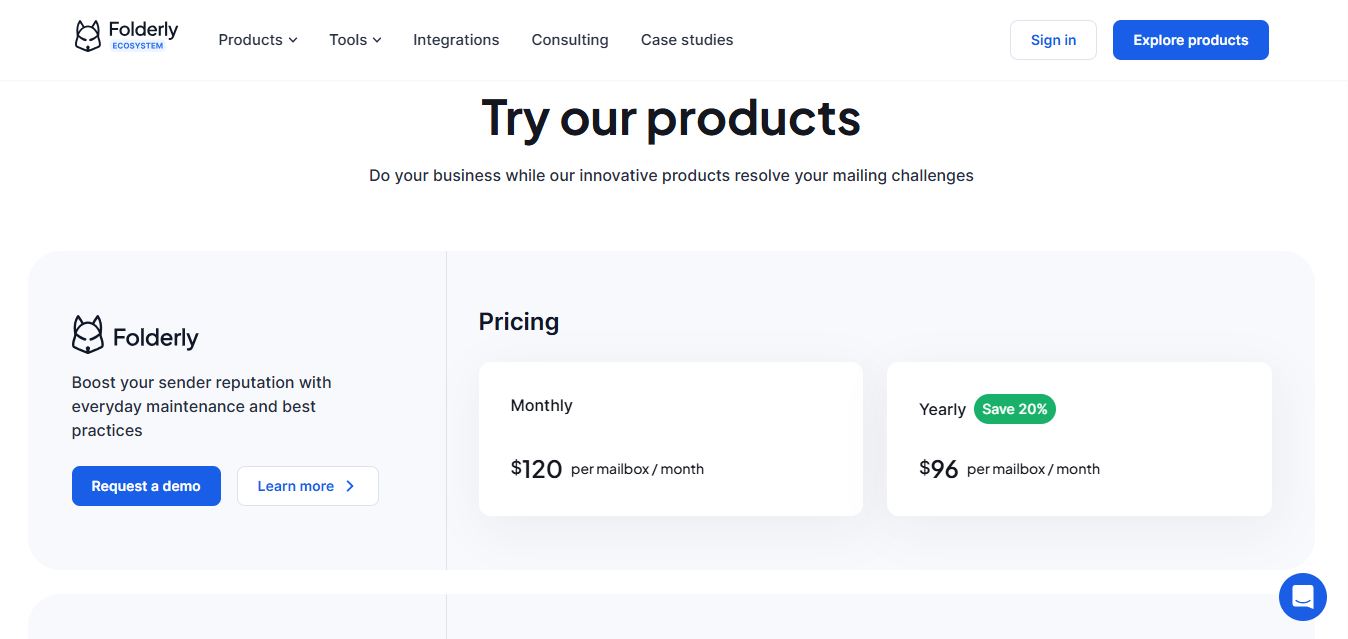
Task: Click the Explore products button
Action: tap(1190, 40)
